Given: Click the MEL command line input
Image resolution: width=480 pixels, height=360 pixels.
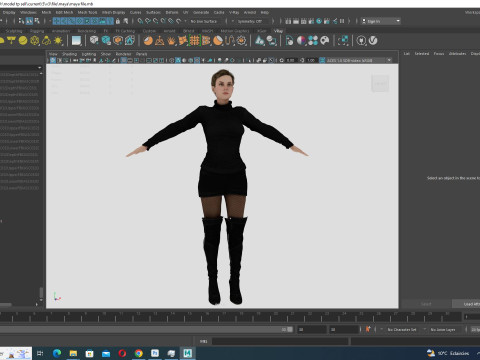Looking at the screenshot, I should pyautogui.click(x=280, y=341).
